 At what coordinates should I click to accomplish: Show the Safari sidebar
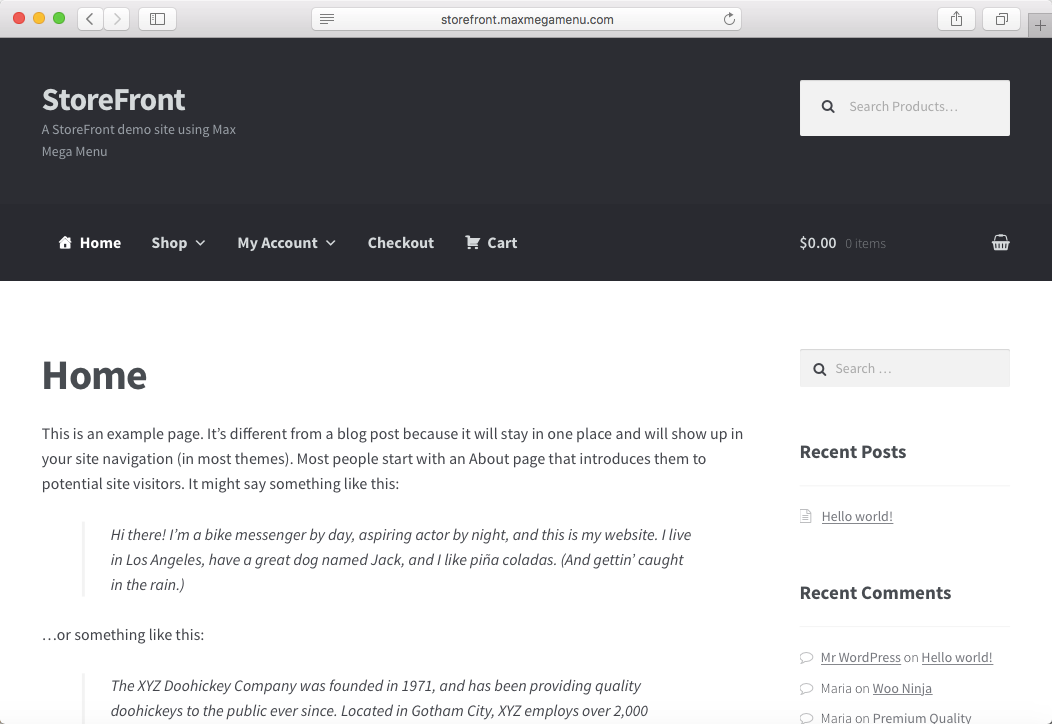click(x=157, y=19)
